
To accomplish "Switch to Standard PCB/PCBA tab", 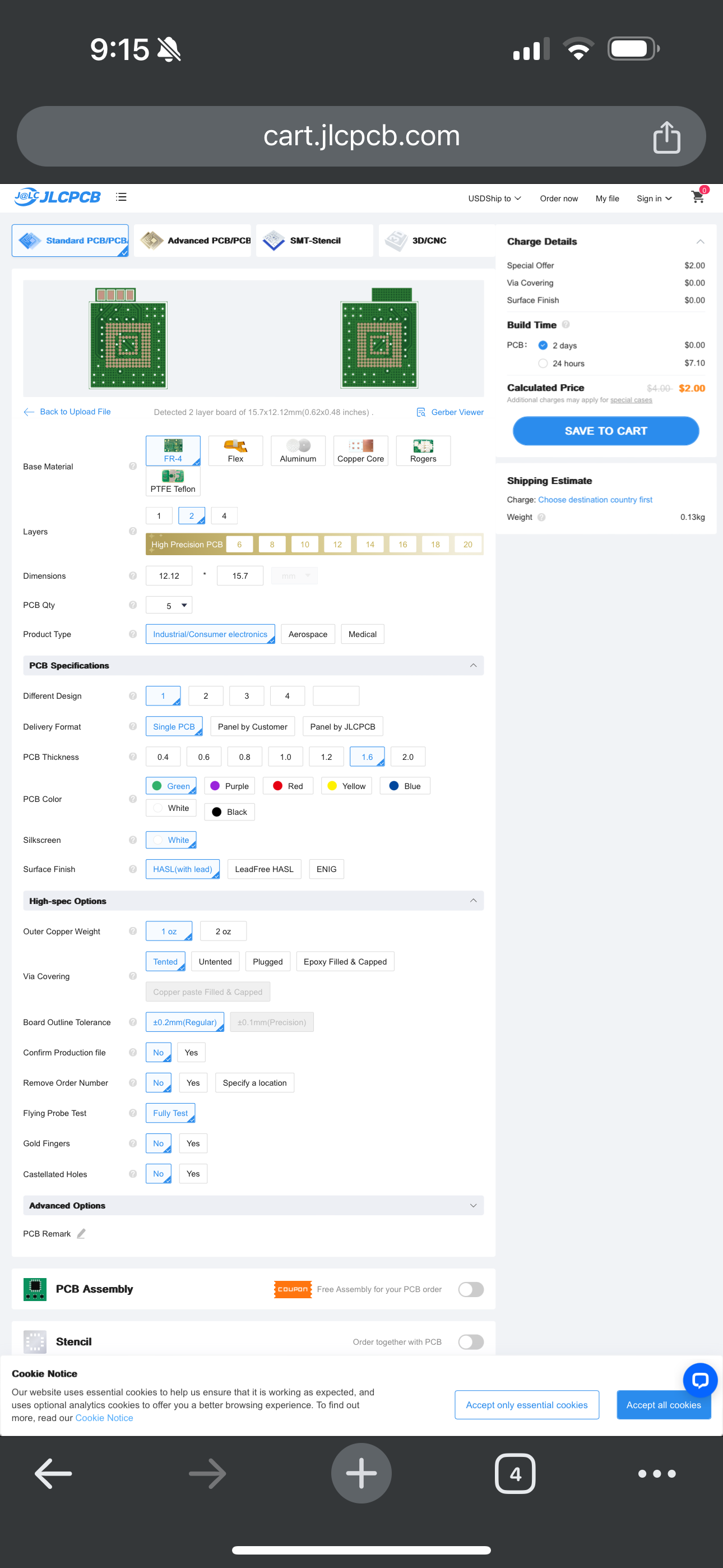I will point(70,241).
